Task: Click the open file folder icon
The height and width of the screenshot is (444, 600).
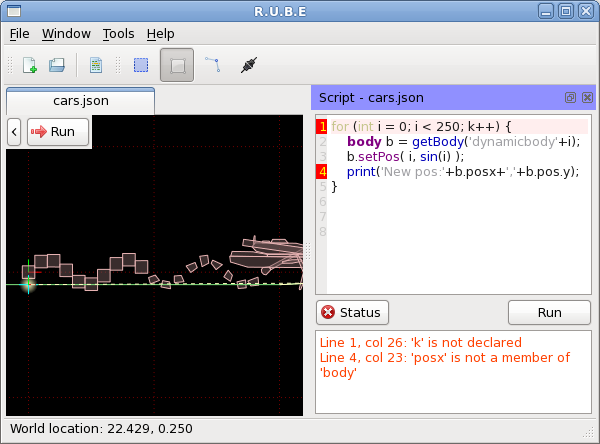Action: [57, 65]
